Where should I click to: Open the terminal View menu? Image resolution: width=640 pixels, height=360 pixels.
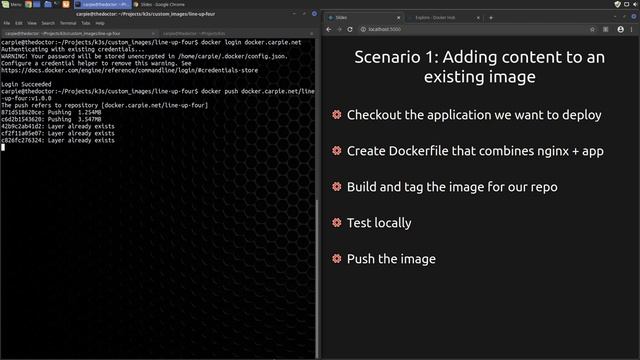32,23
